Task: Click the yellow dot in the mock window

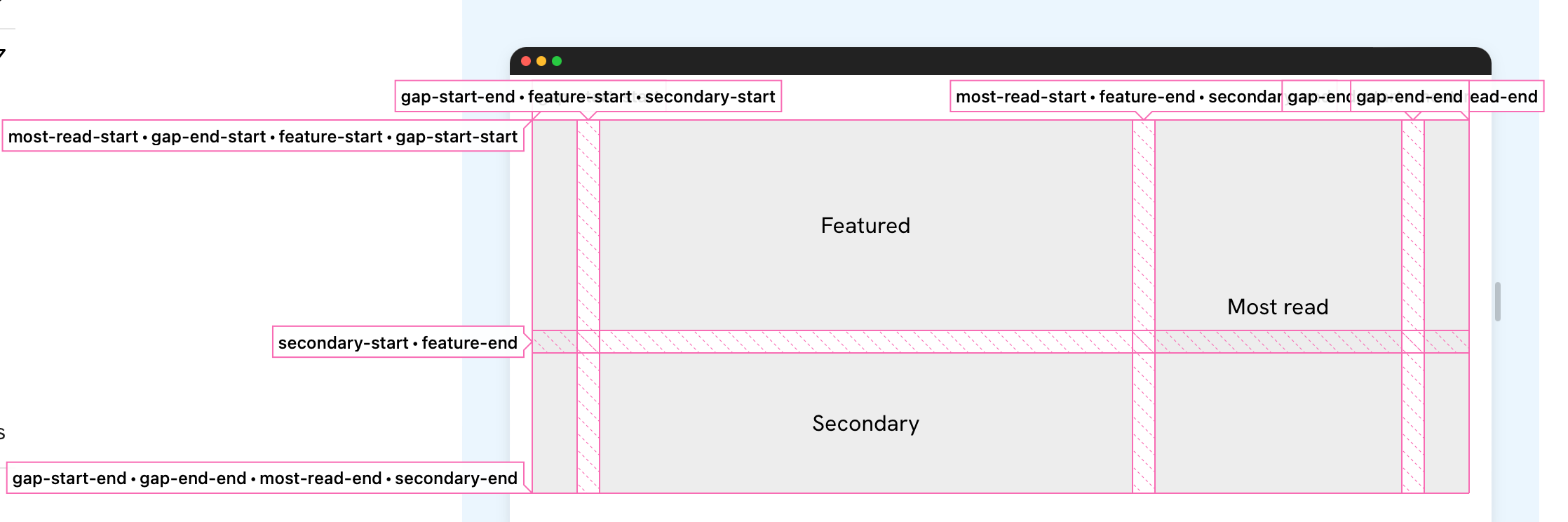Action: click(x=541, y=61)
